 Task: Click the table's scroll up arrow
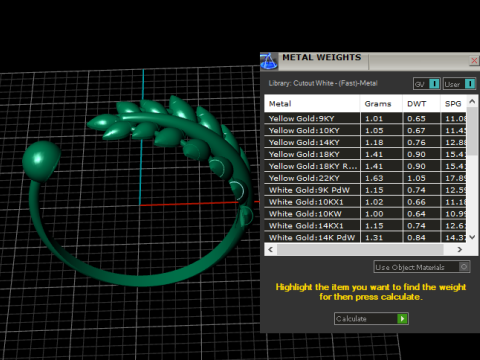[472, 101]
